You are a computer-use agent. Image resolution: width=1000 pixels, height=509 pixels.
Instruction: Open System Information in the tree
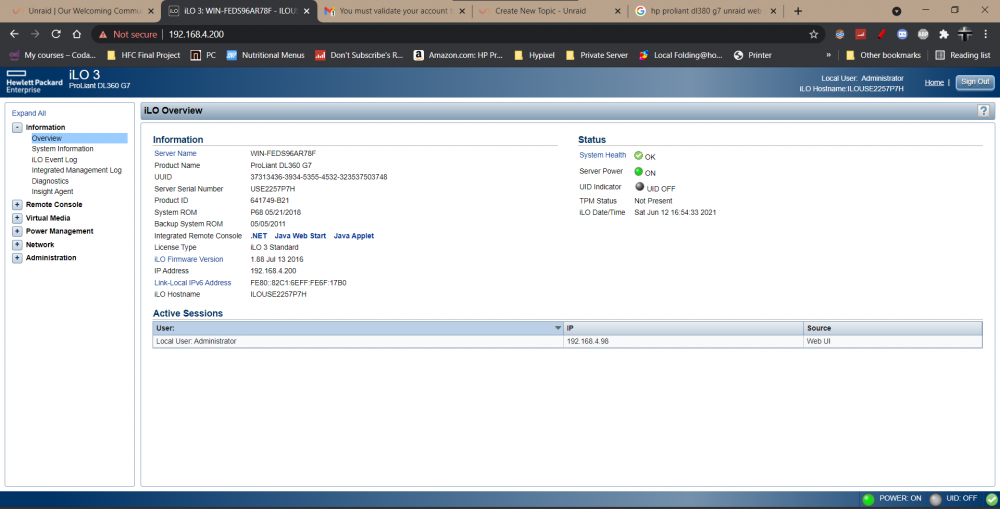click(x=62, y=149)
